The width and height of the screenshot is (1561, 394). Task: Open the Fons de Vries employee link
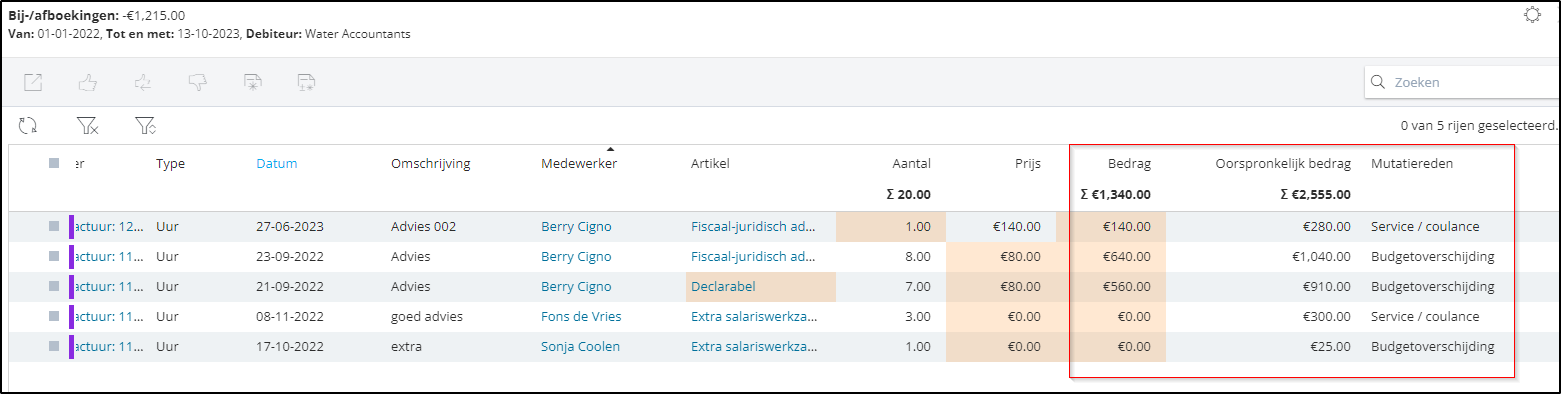(581, 317)
